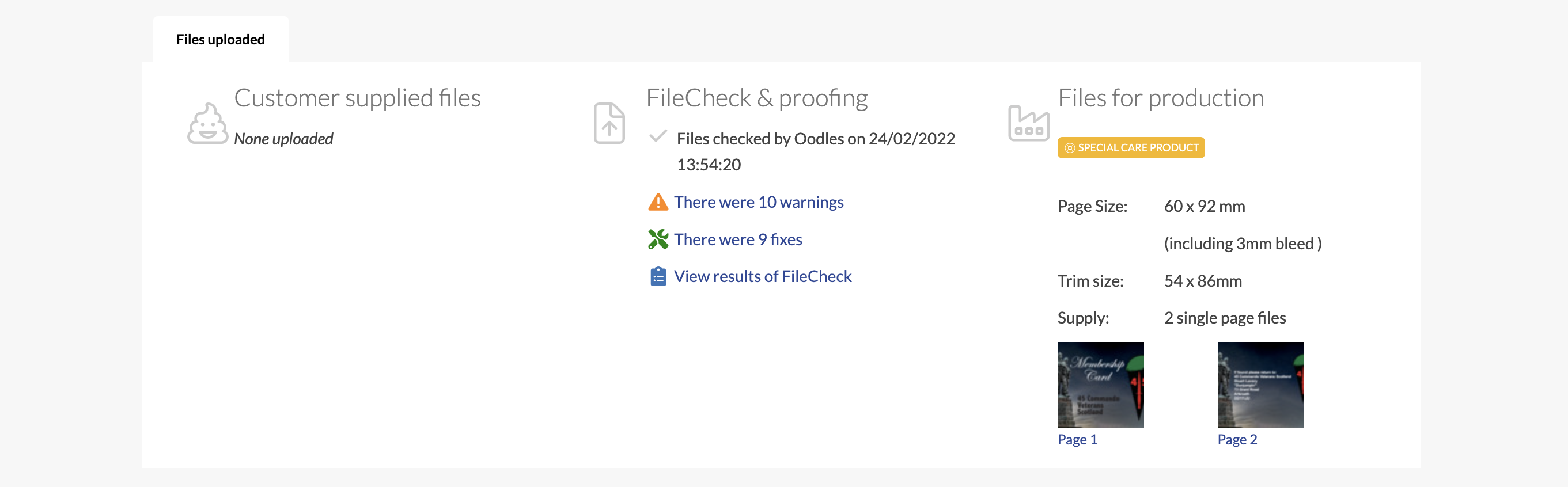Open the Page 2 thumbnail image
This screenshot has height=487, width=1568.
point(1260,385)
